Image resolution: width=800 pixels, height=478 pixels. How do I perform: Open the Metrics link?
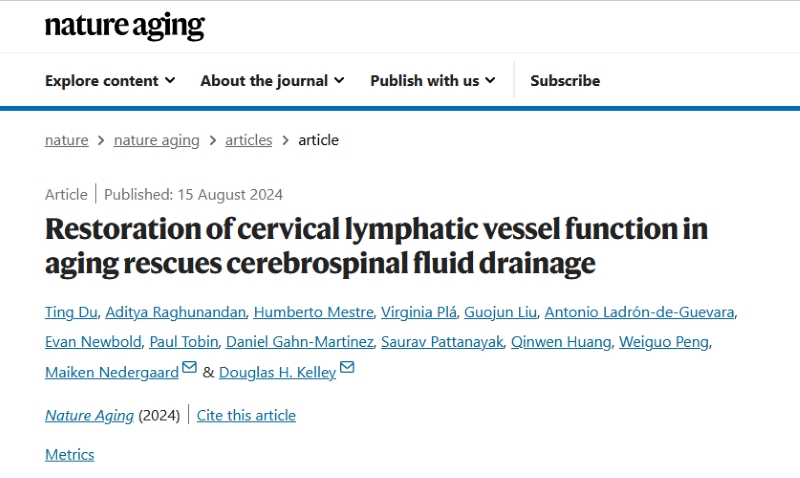(69, 454)
